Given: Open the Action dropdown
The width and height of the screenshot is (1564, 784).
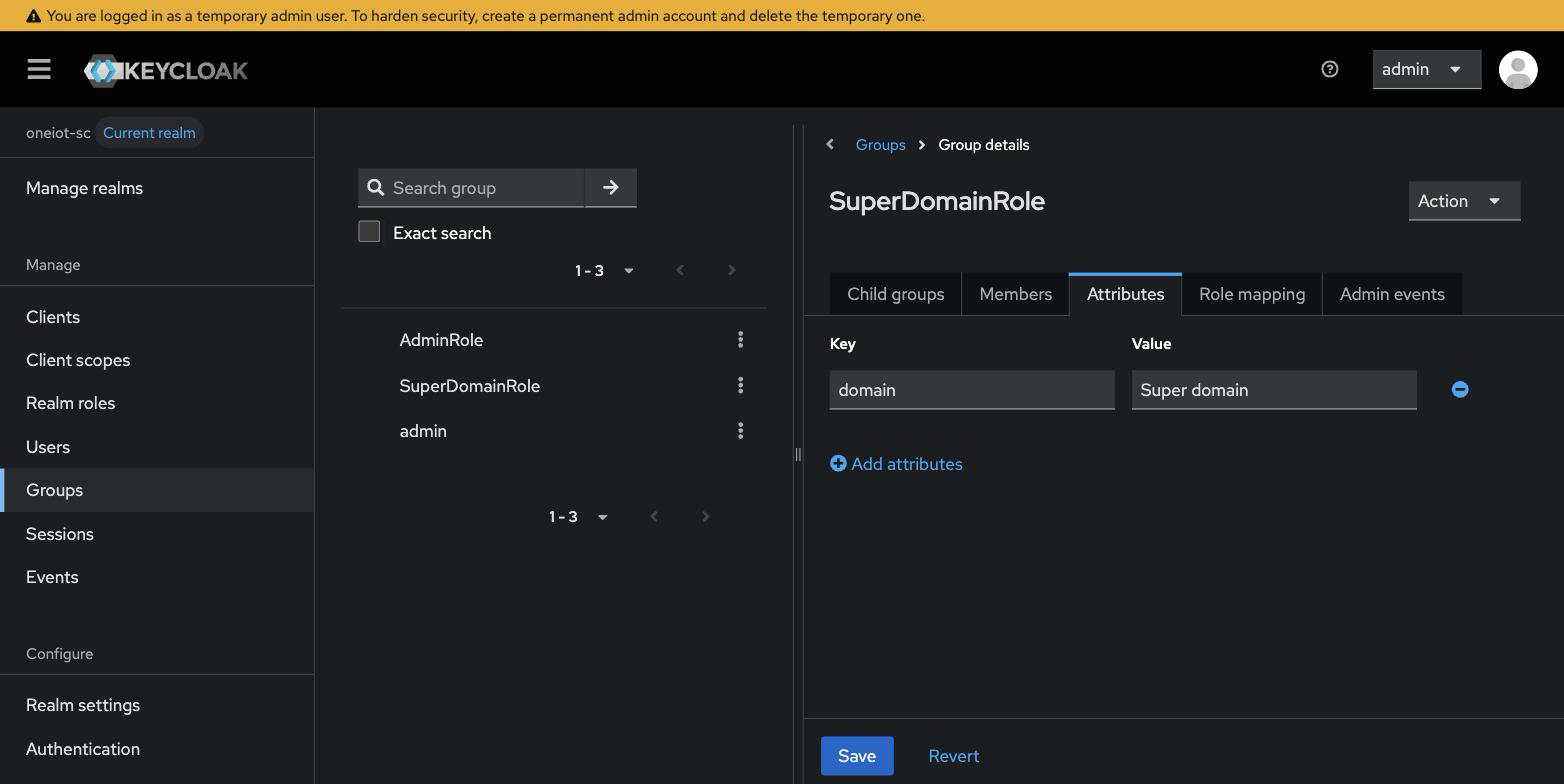Looking at the screenshot, I should click(1464, 201).
